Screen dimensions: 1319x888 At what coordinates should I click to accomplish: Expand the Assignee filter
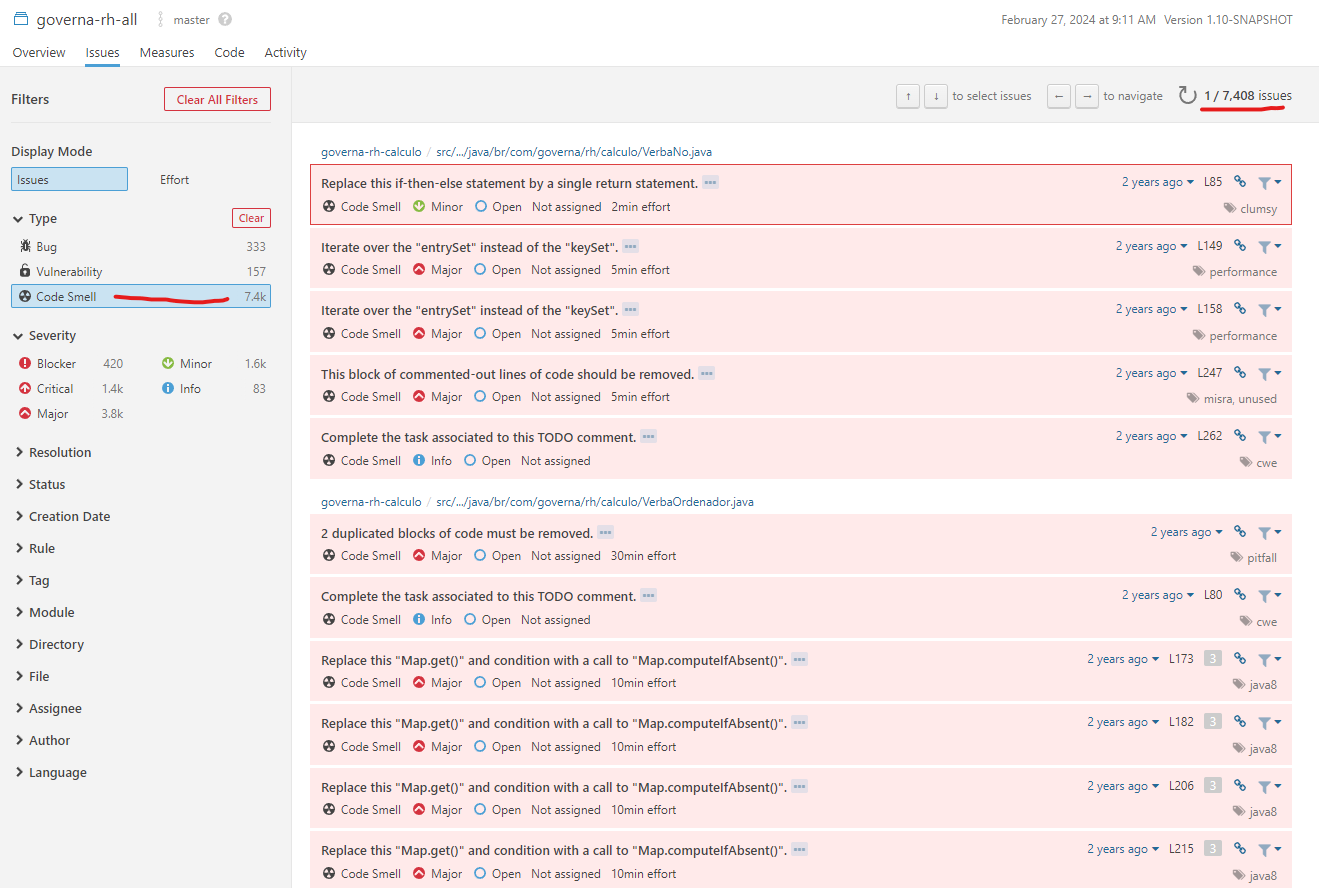click(48, 709)
